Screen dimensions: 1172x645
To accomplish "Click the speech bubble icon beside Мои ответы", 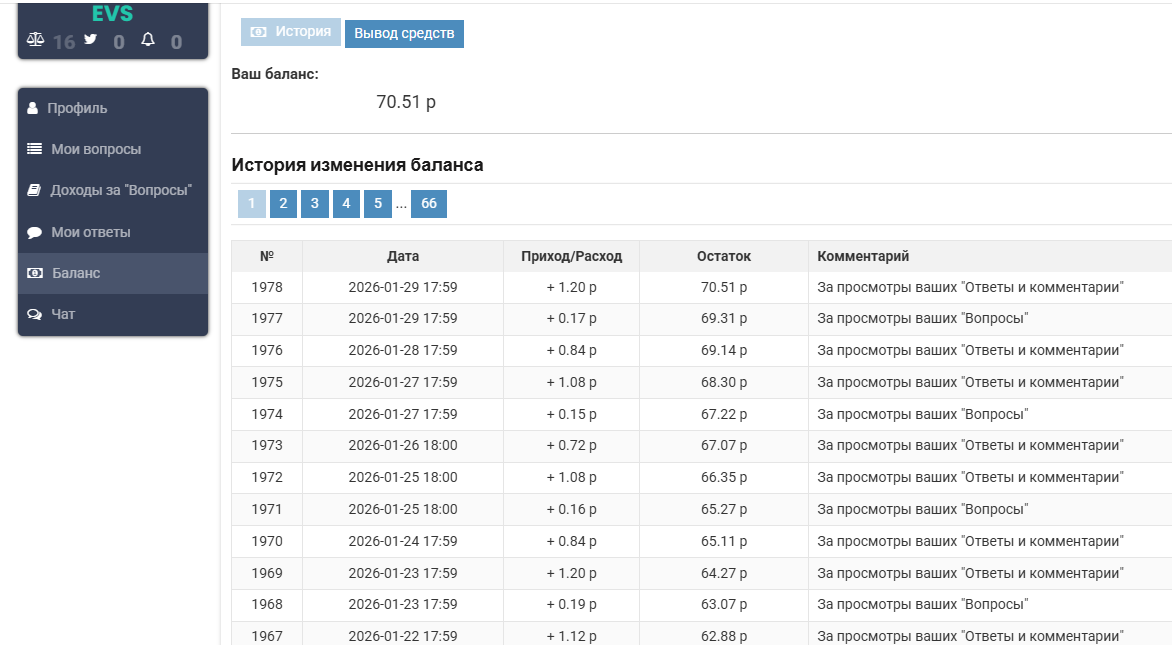I will pyautogui.click(x=34, y=232).
